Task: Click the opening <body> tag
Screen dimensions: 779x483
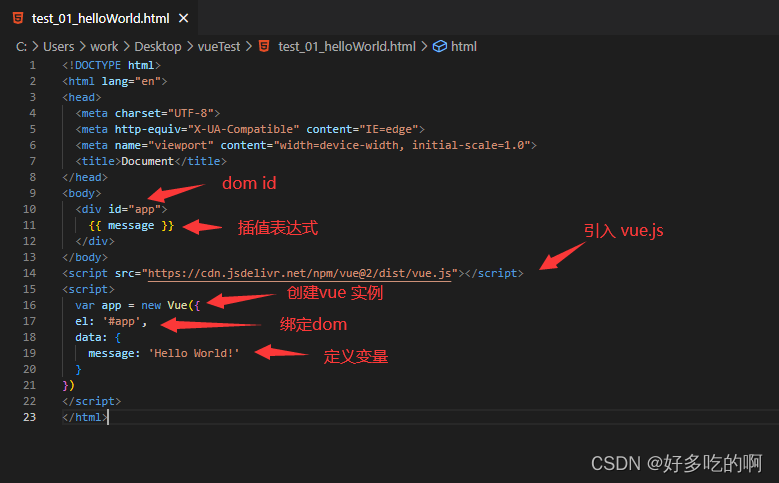Action: pyautogui.click(x=81, y=193)
